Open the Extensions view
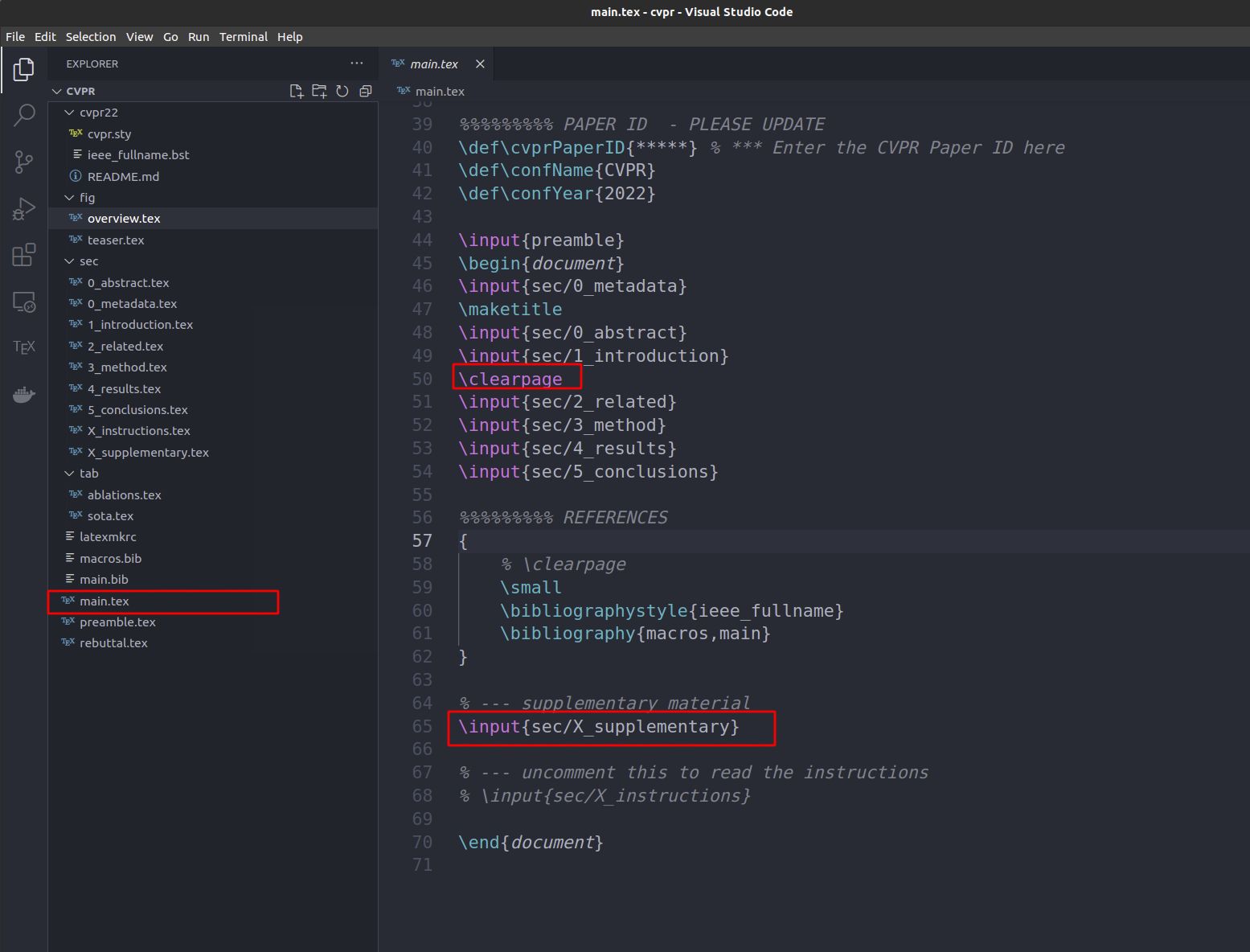Image resolution: width=1250 pixels, height=952 pixels. (x=24, y=255)
